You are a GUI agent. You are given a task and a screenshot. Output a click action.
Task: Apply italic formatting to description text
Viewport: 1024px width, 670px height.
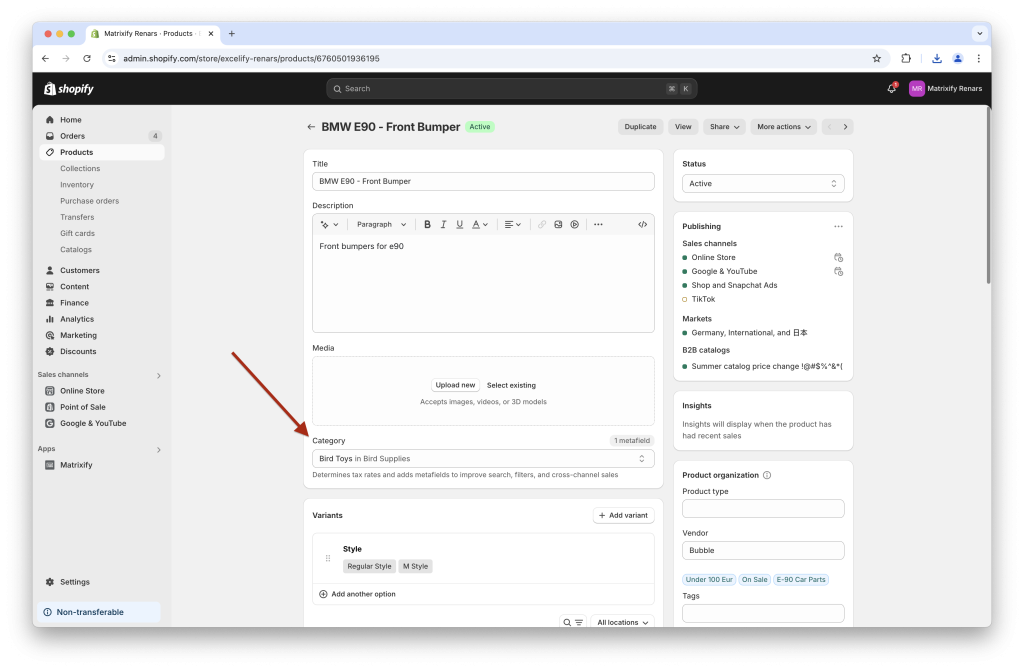(443, 224)
